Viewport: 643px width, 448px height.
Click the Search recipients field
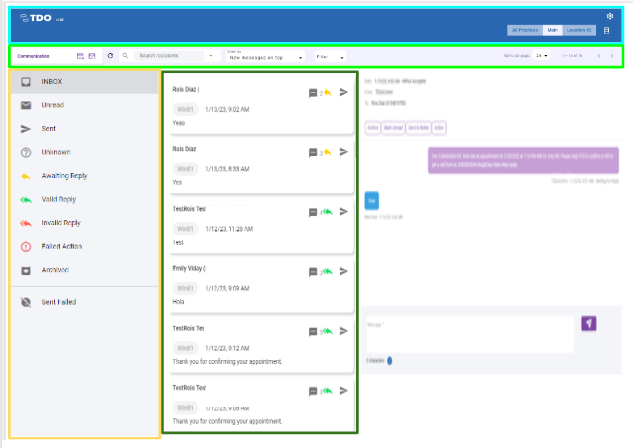168,56
